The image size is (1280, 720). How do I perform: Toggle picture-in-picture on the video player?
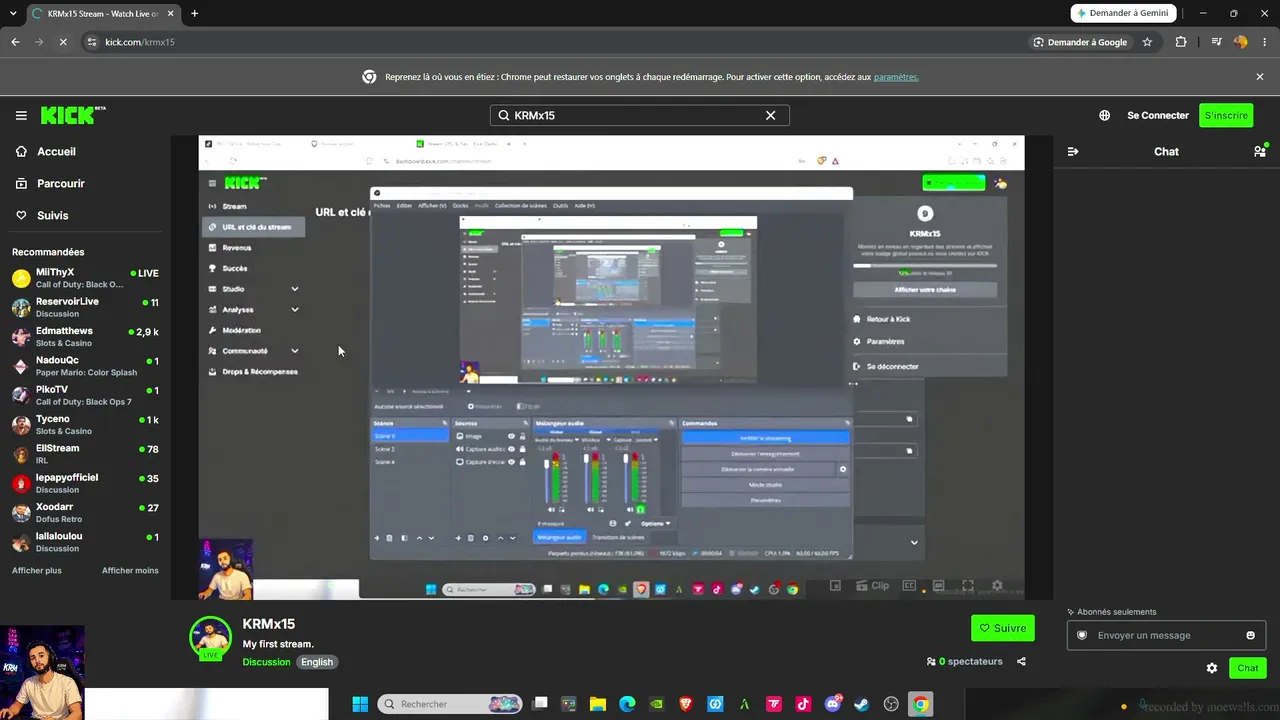coord(834,586)
